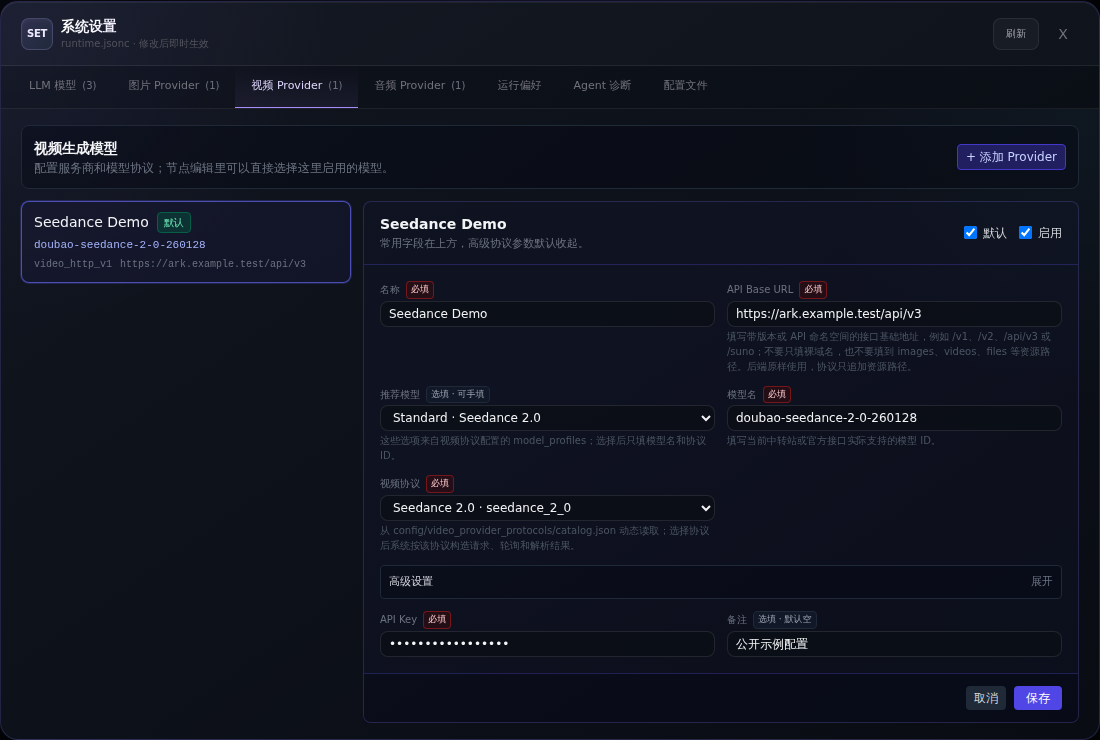Image resolution: width=1100 pixels, height=740 pixels.
Task: Click the video_http_v1 text in provider card
Action: click(x=73, y=264)
